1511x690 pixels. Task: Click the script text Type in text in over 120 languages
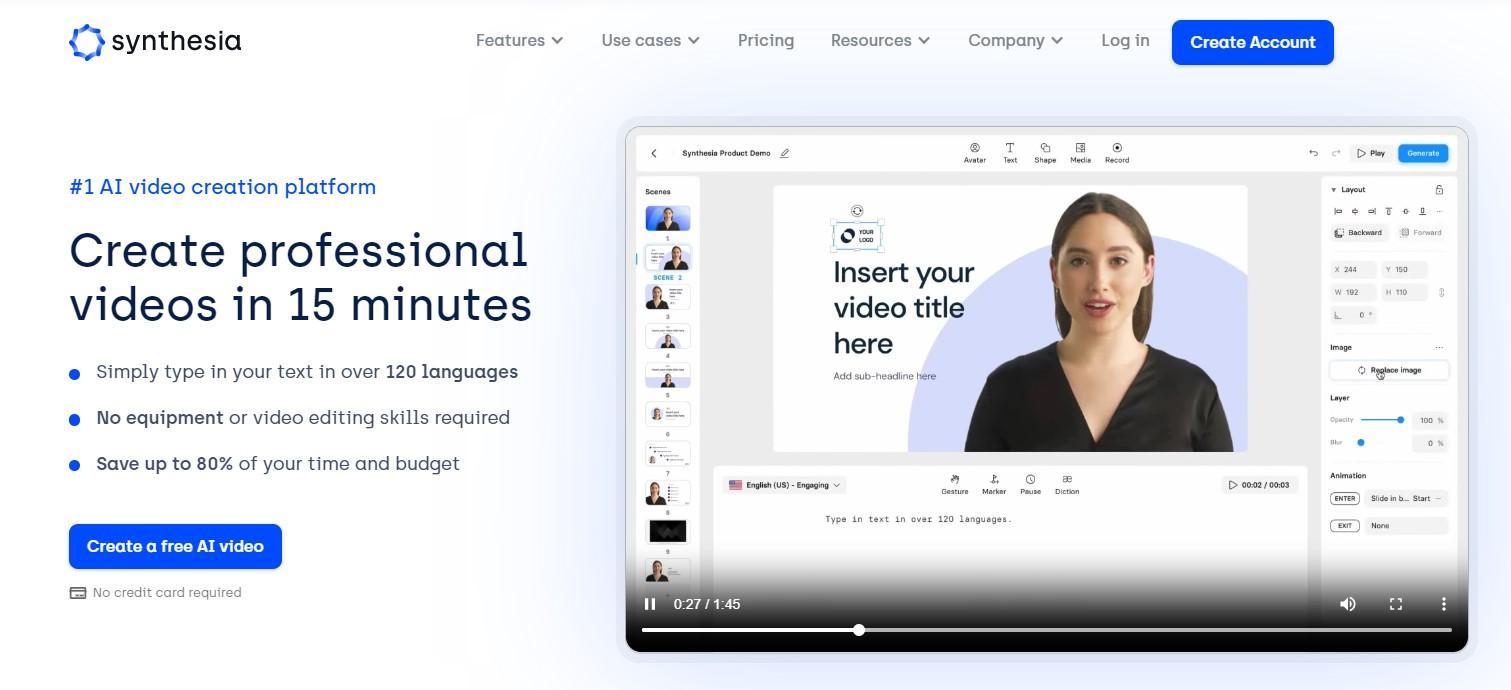point(918,519)
